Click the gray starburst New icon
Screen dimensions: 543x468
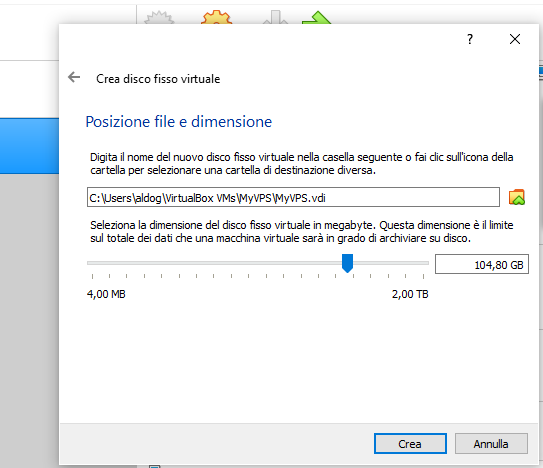[x=159, y=18]
